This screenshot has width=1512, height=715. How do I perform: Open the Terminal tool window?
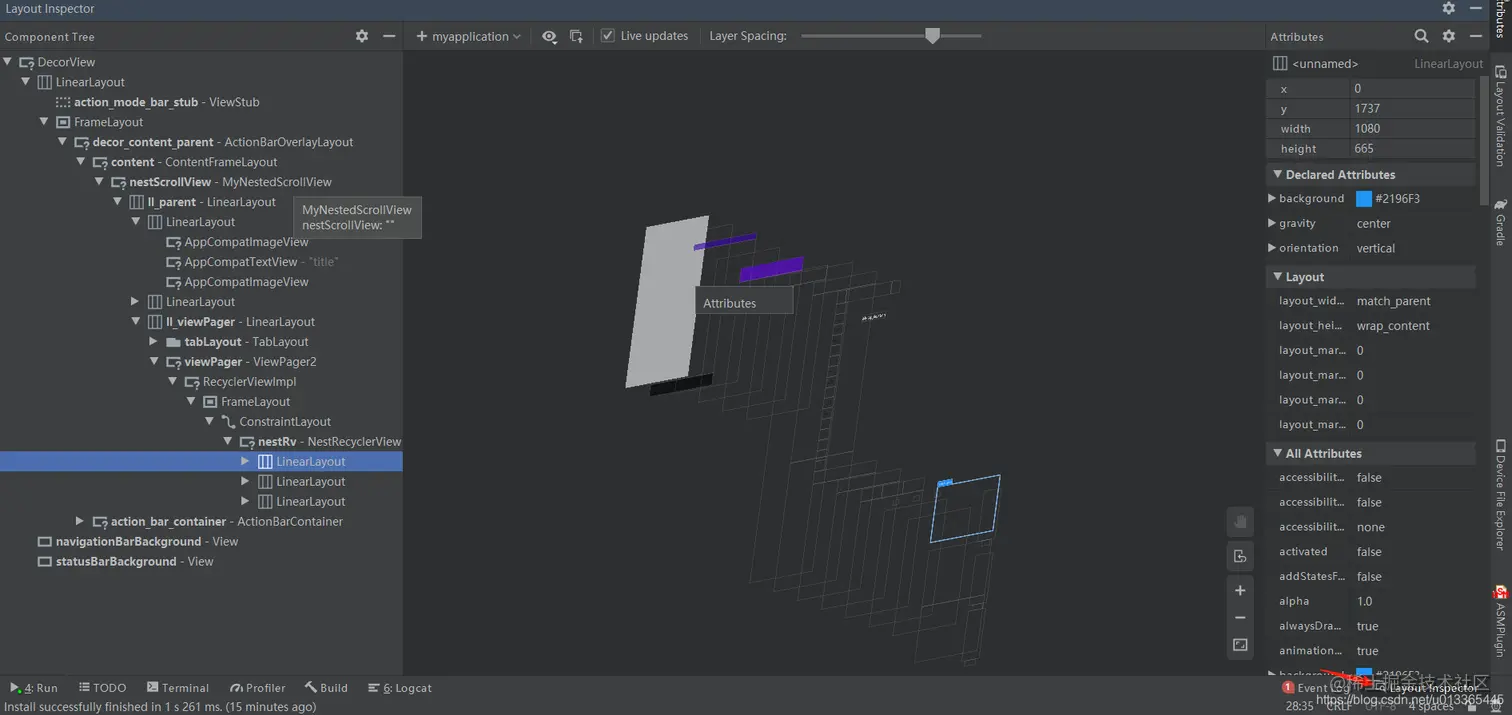pyautogui.click(x=178, y=688)
